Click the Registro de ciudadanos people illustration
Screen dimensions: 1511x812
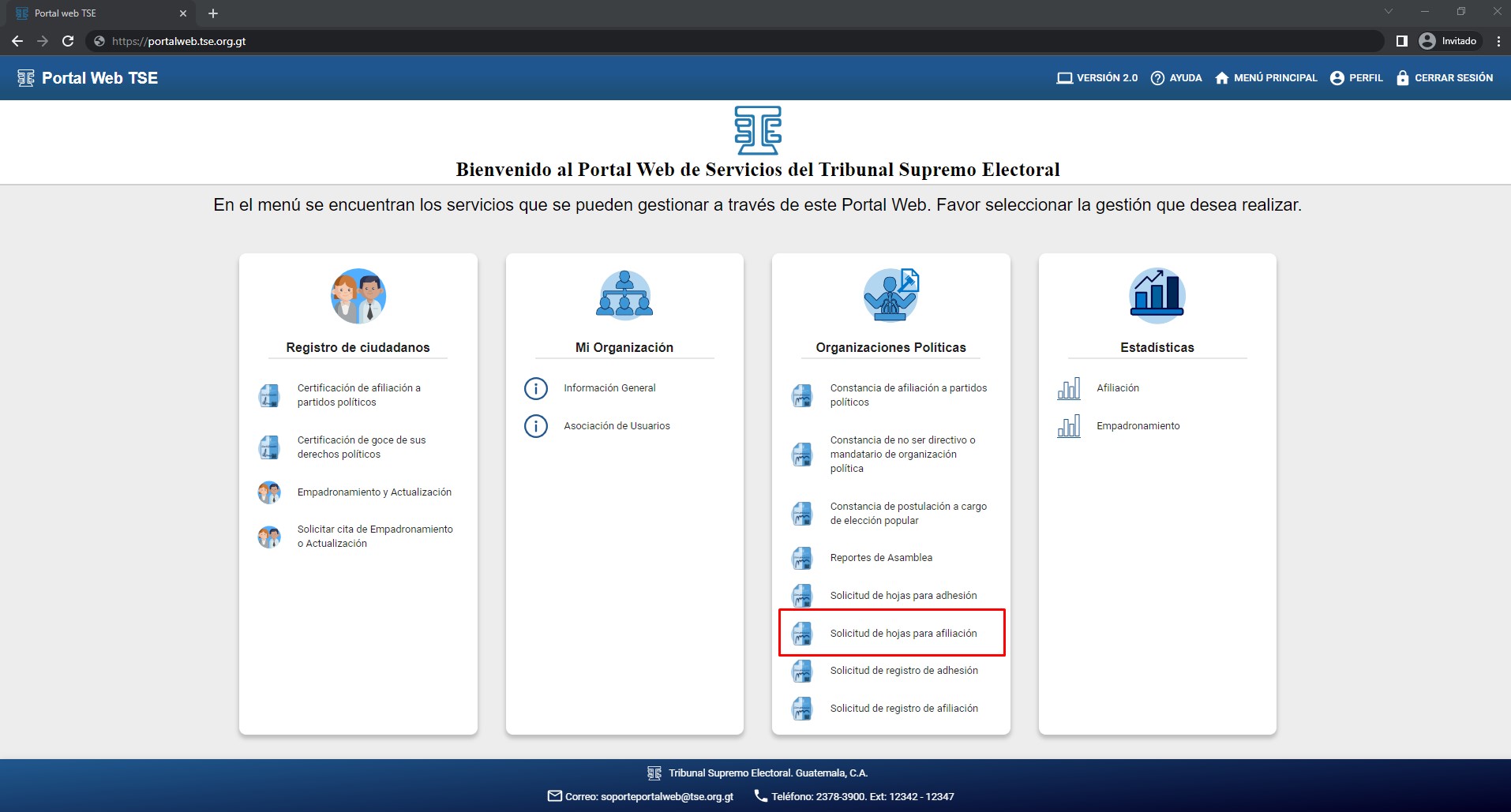pyautogui.click(x=358, y=296)
